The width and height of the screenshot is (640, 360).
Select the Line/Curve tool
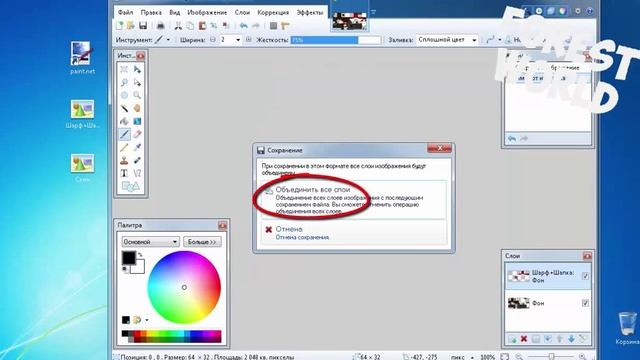[x=137, y=173]
